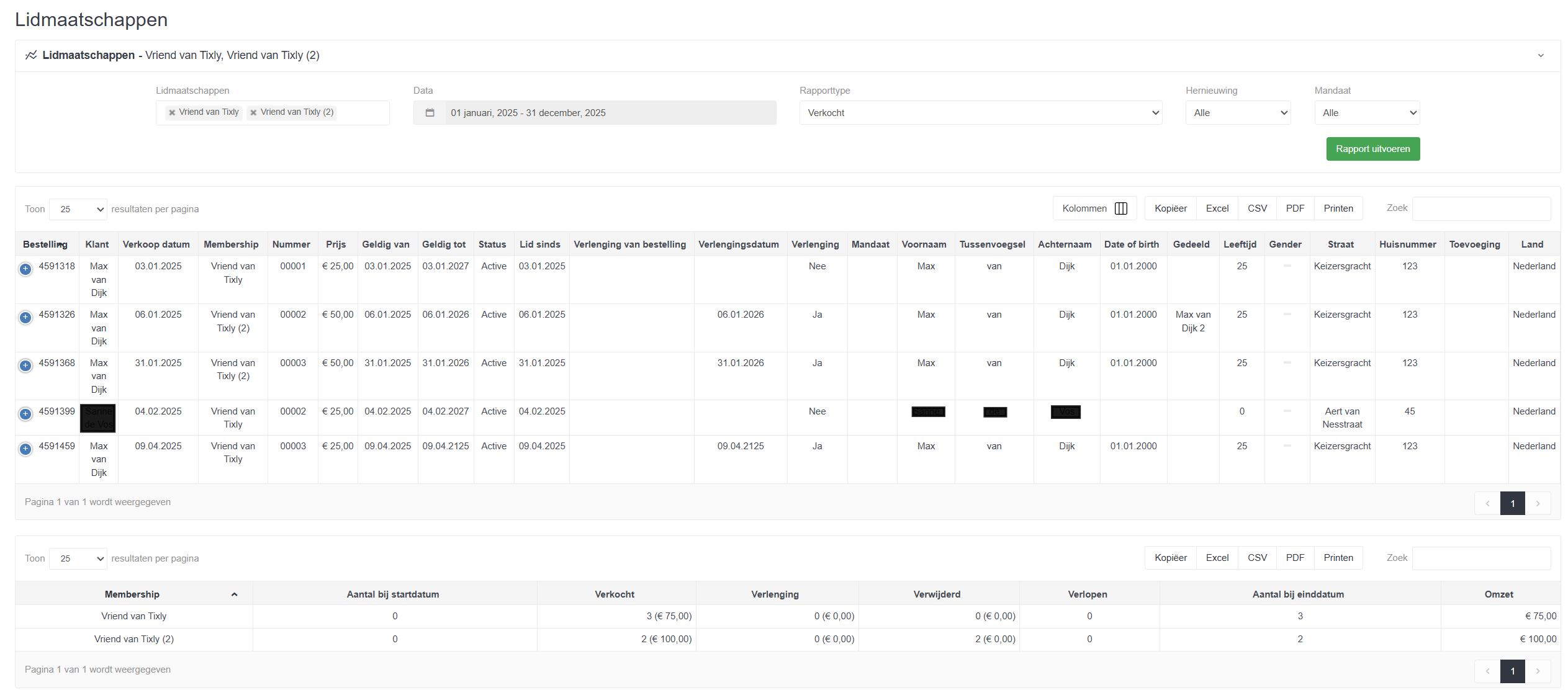Run the report with Rapport uitvoeren
This screenshot has height=690, width=1568.
pyautogui.click(x=1373, y=149)
